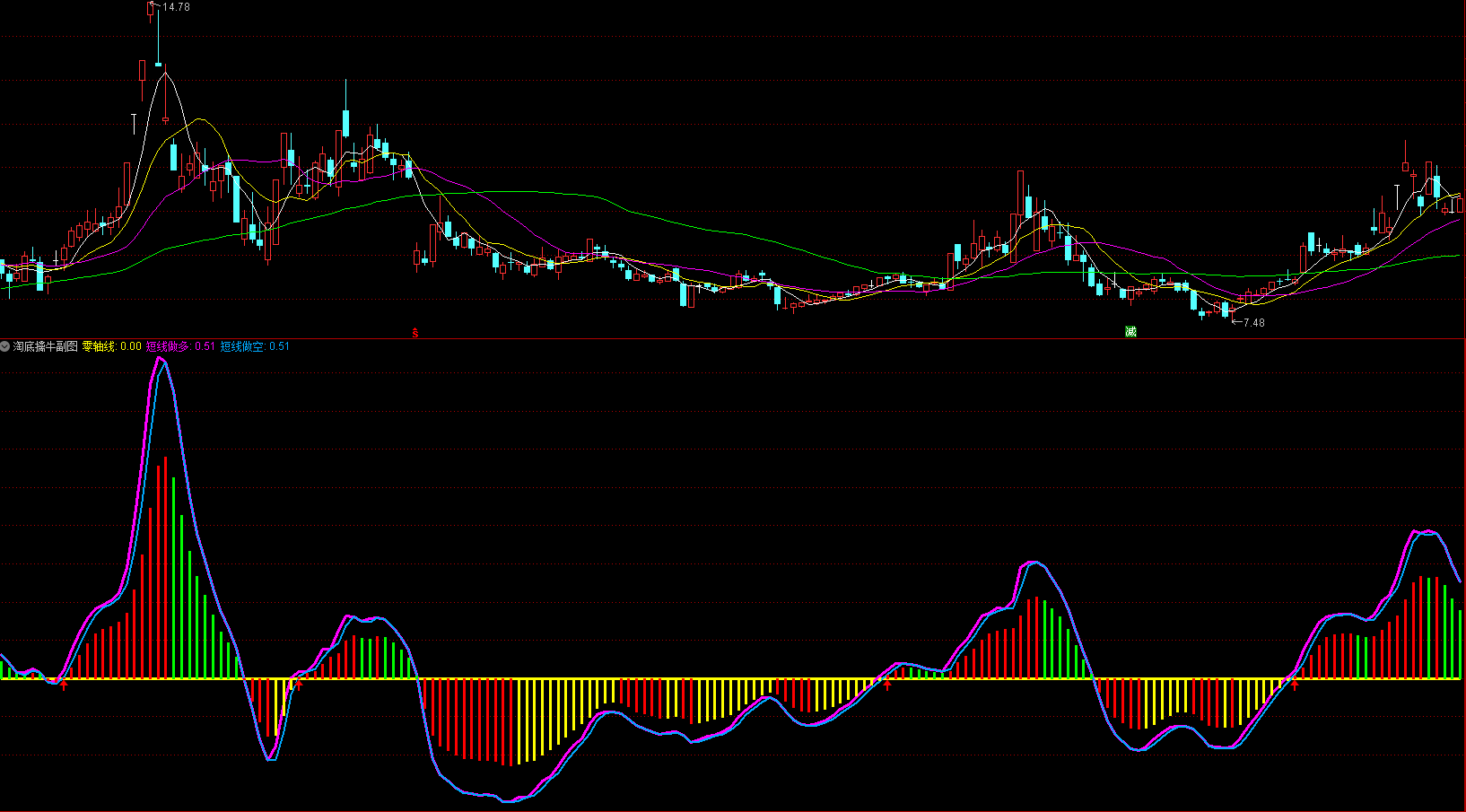
Task: Select the yellow 零轴线 legend label
Action: [98, 346]
